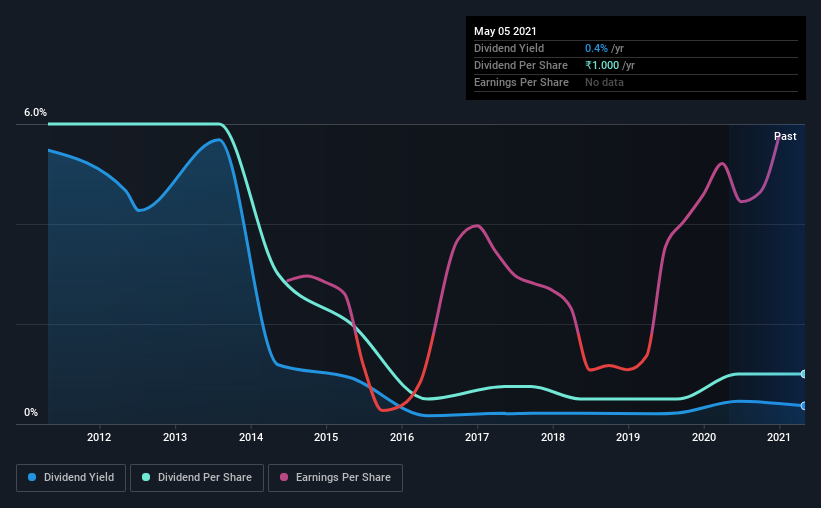Viewport: 821px width, 508px height.
Task: Click the 2017 x-axis label
Action: pos(477,437)
